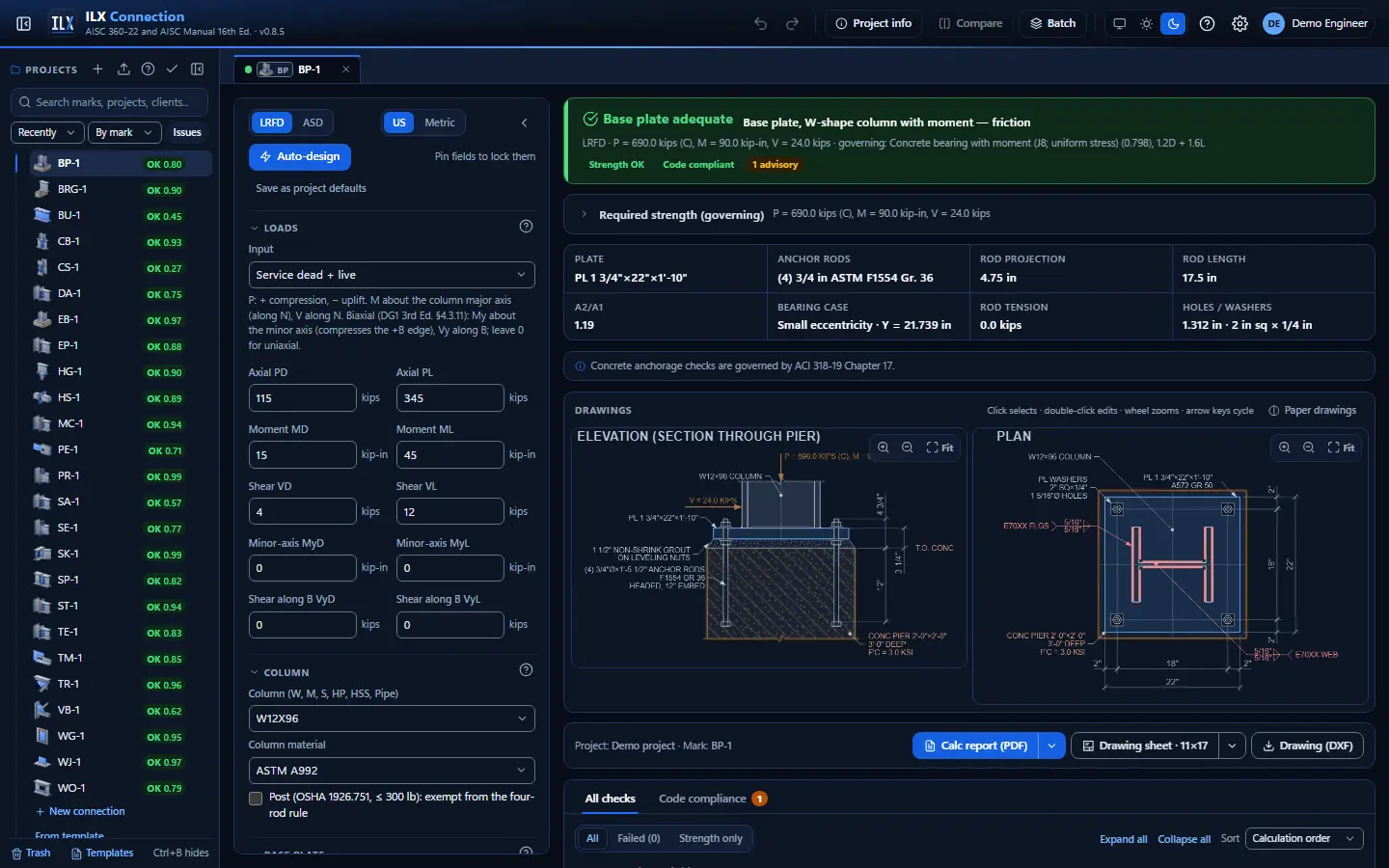Screen dimensions: 1389x868
Task: Close the BP-1 tab
Action: pos(345,69)
